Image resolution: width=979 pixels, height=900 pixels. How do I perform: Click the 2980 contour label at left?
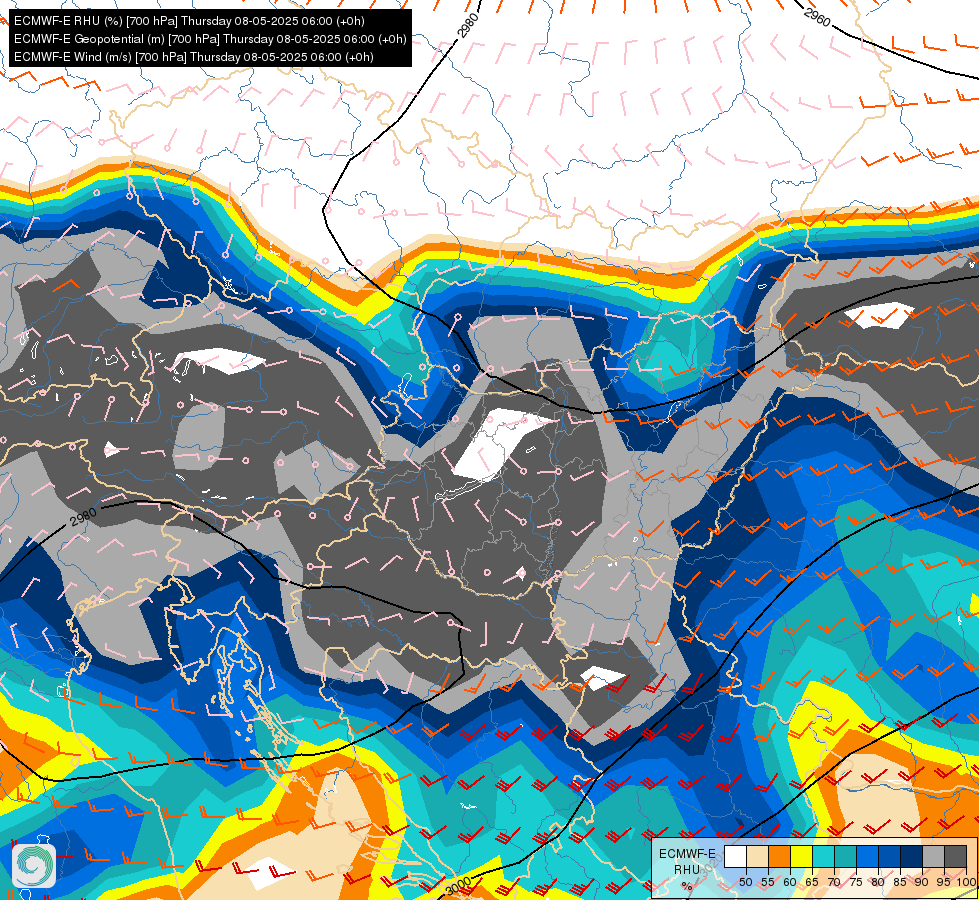84,517
